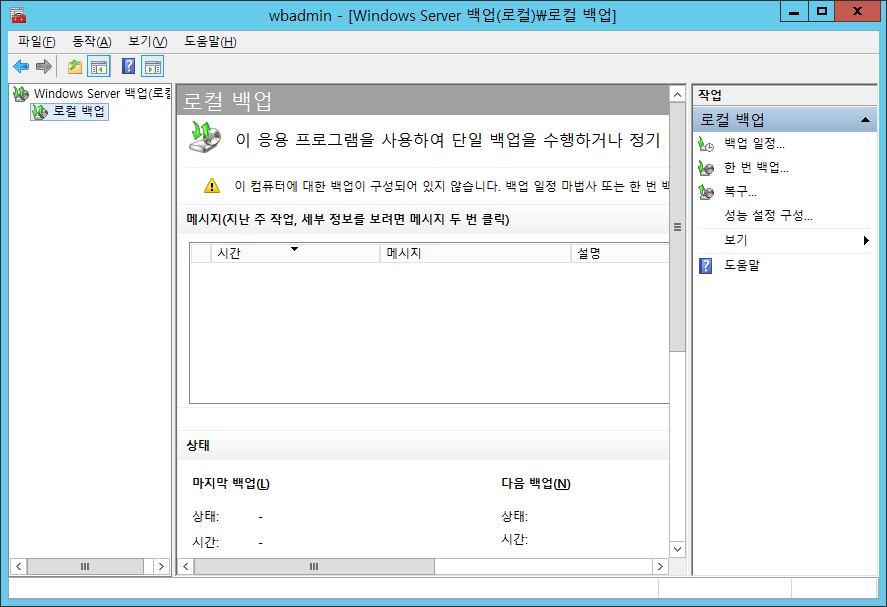
Task: Click the large backup disc header icon
Action: [204, 137]
